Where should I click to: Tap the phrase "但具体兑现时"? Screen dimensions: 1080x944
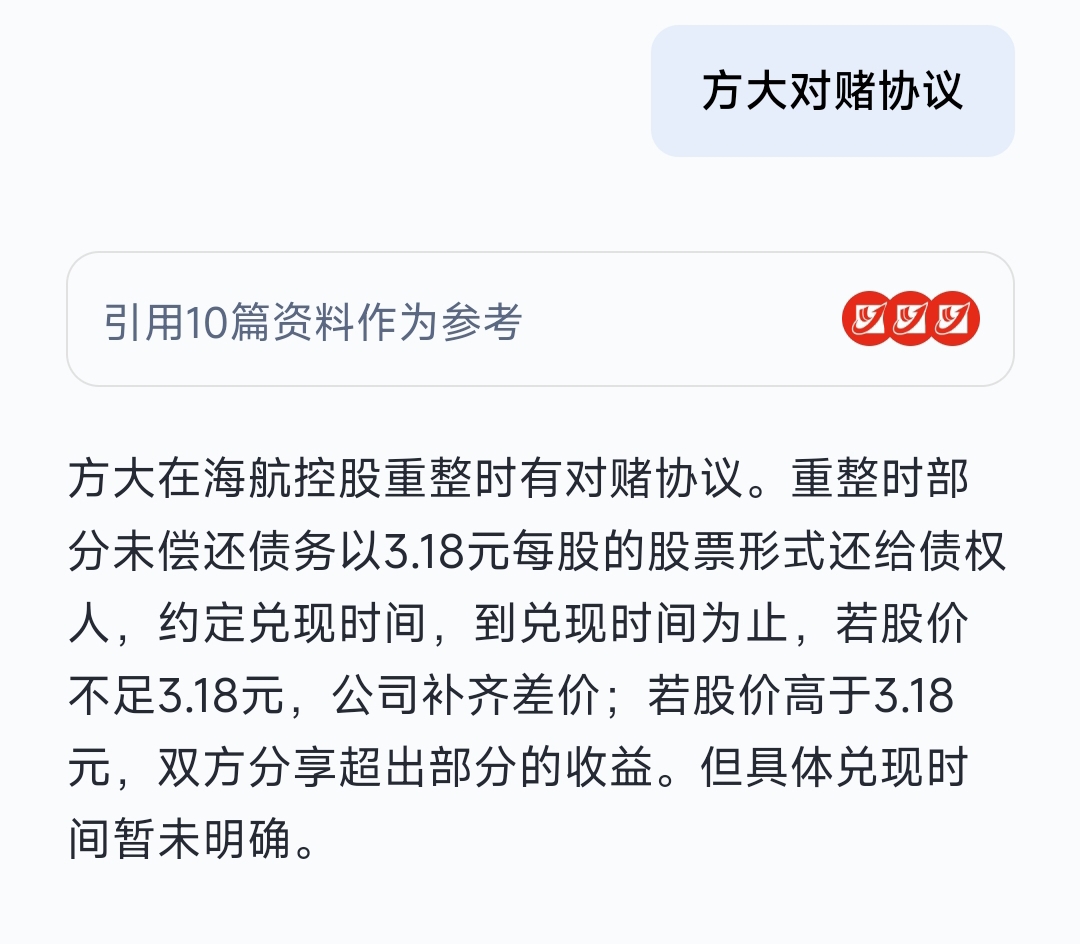[835, 767]
